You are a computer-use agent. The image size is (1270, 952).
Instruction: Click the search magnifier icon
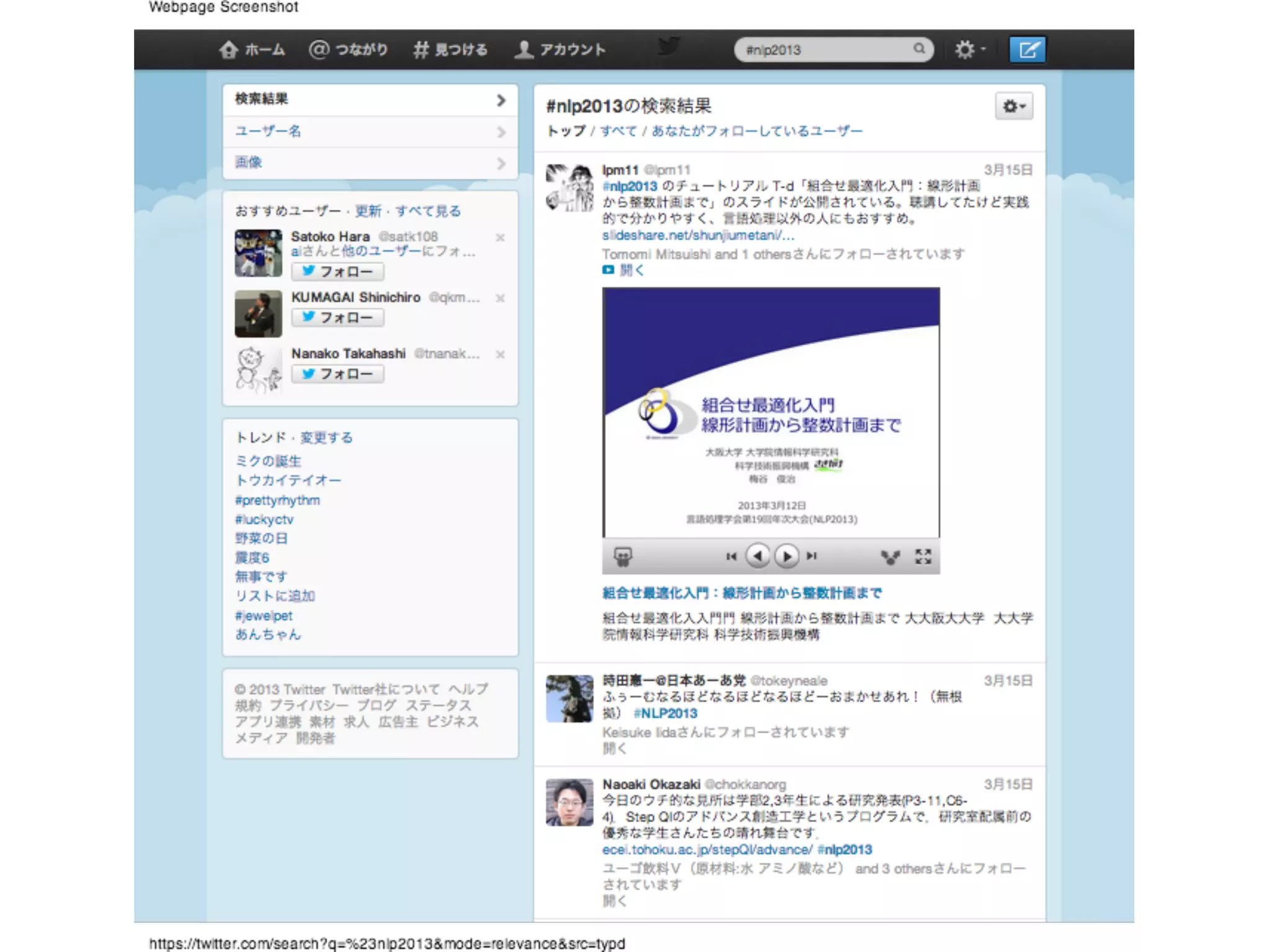pyautogui.click(x=919, y=49)
